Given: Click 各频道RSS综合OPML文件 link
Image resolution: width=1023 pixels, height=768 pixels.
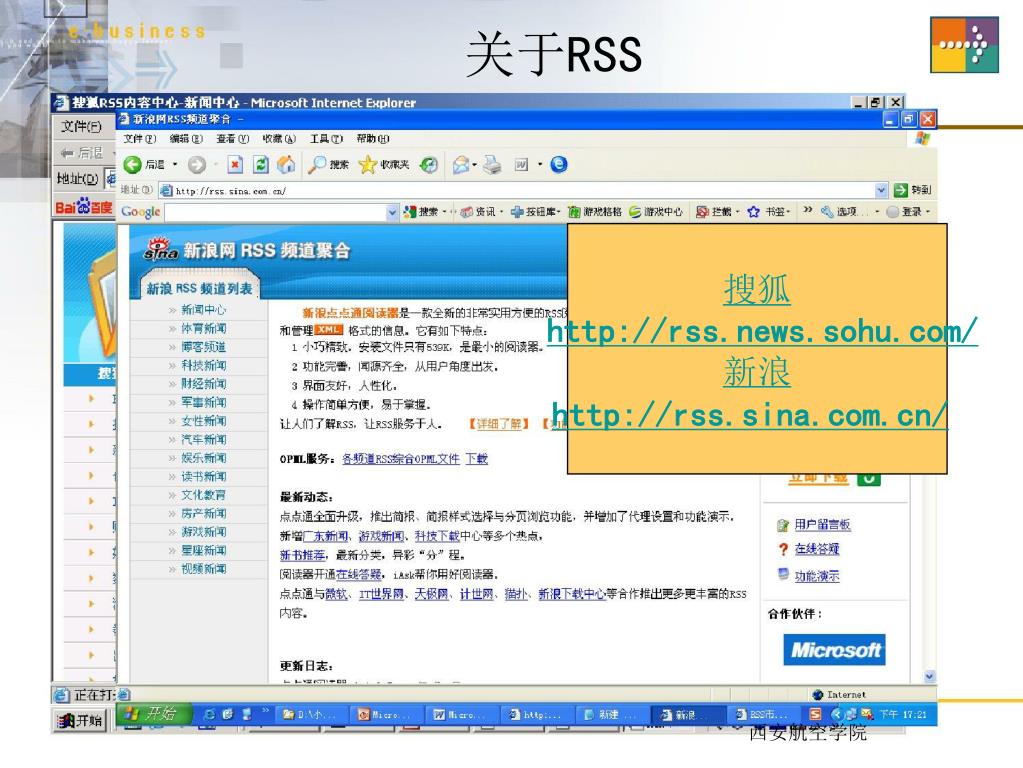Looking at the screenshot, I should pyautogui.click(x=401, y=459).
